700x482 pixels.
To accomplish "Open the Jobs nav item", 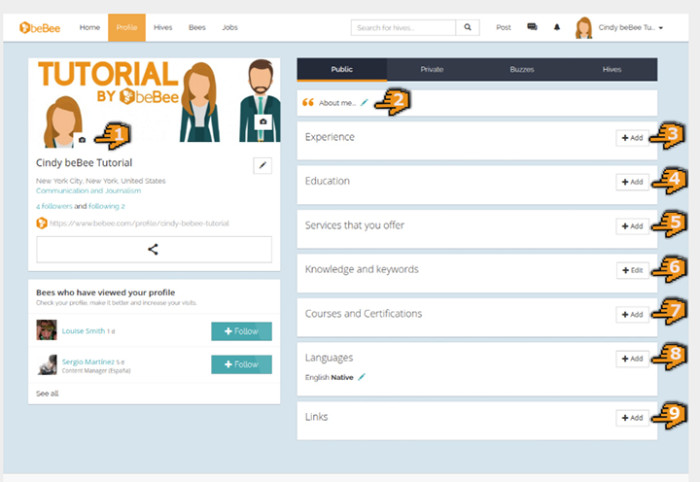I will (x=230, y=28).
